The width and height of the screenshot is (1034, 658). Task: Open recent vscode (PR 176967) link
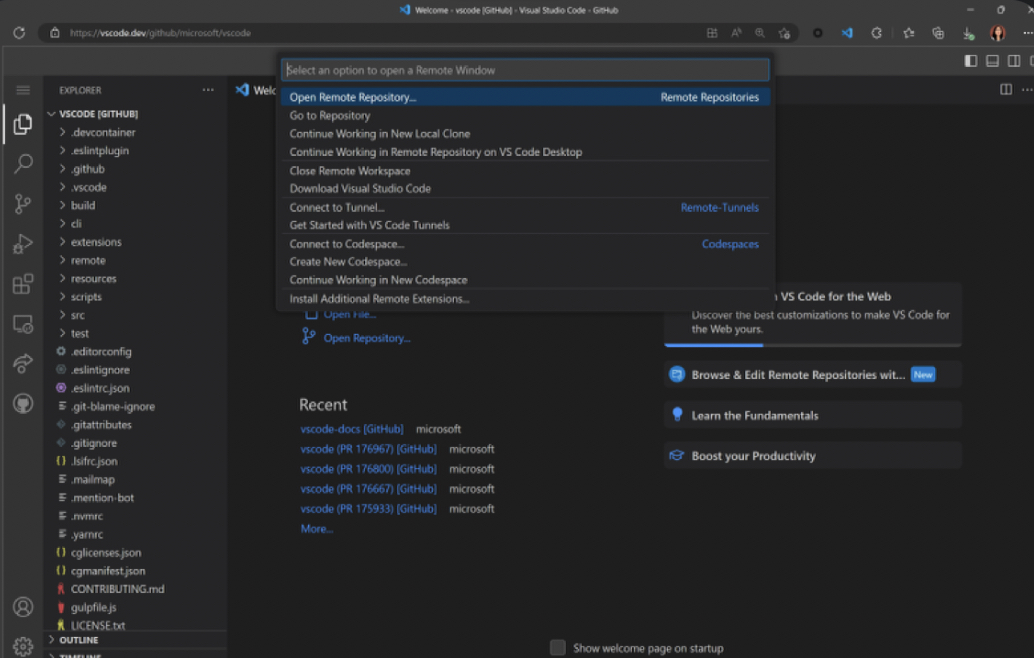[368, 449]
